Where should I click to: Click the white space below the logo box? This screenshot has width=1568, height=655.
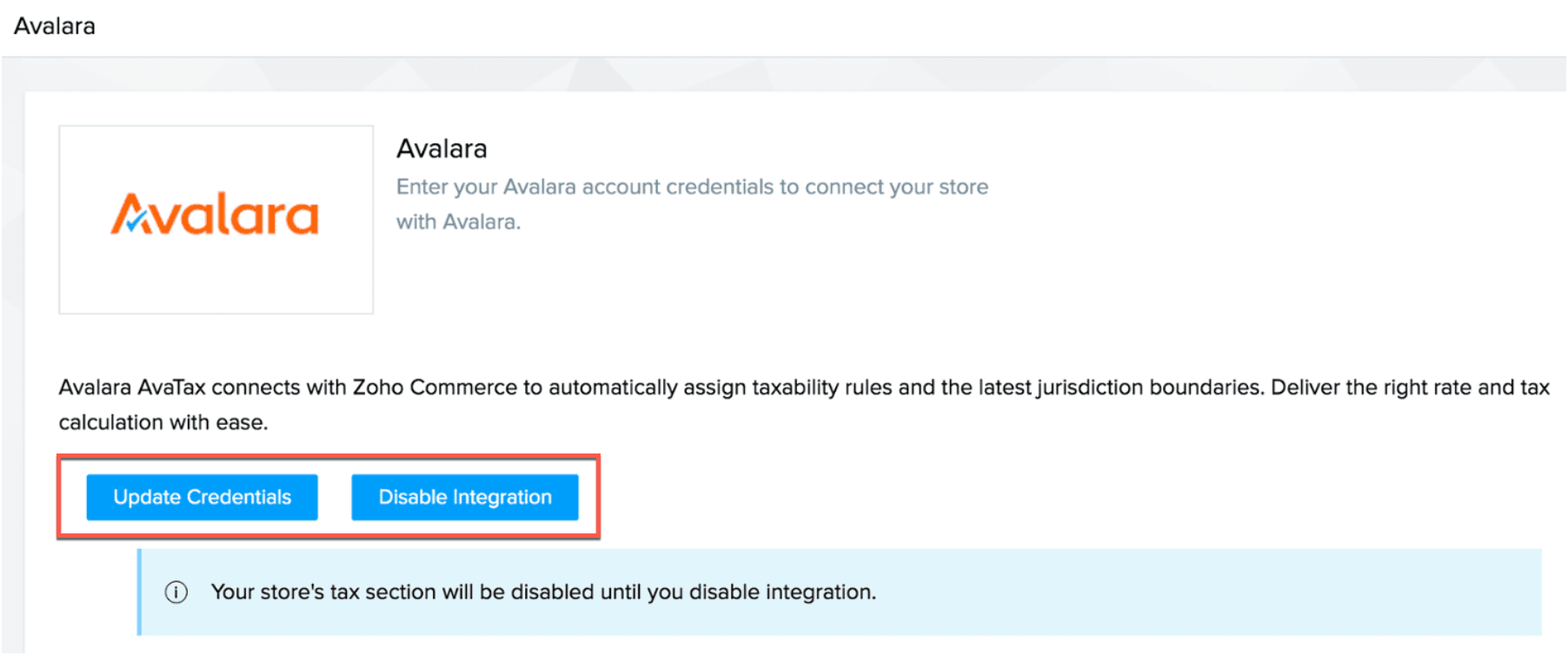tap(216, 343)
